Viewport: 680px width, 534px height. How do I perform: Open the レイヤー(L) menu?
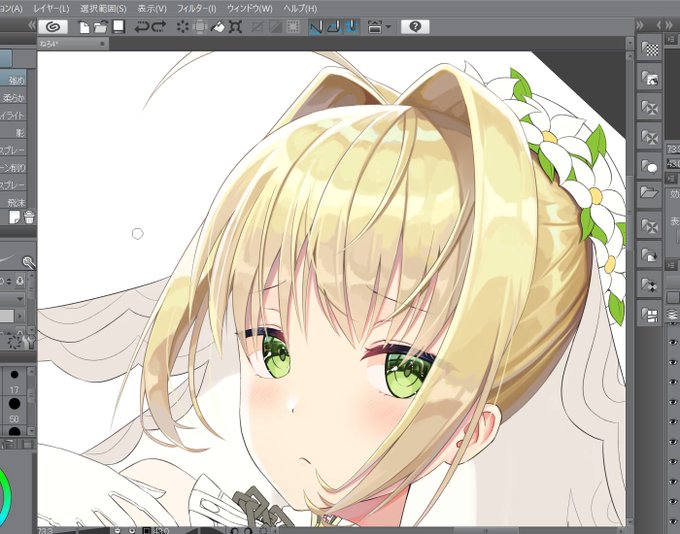coord(52,9)
